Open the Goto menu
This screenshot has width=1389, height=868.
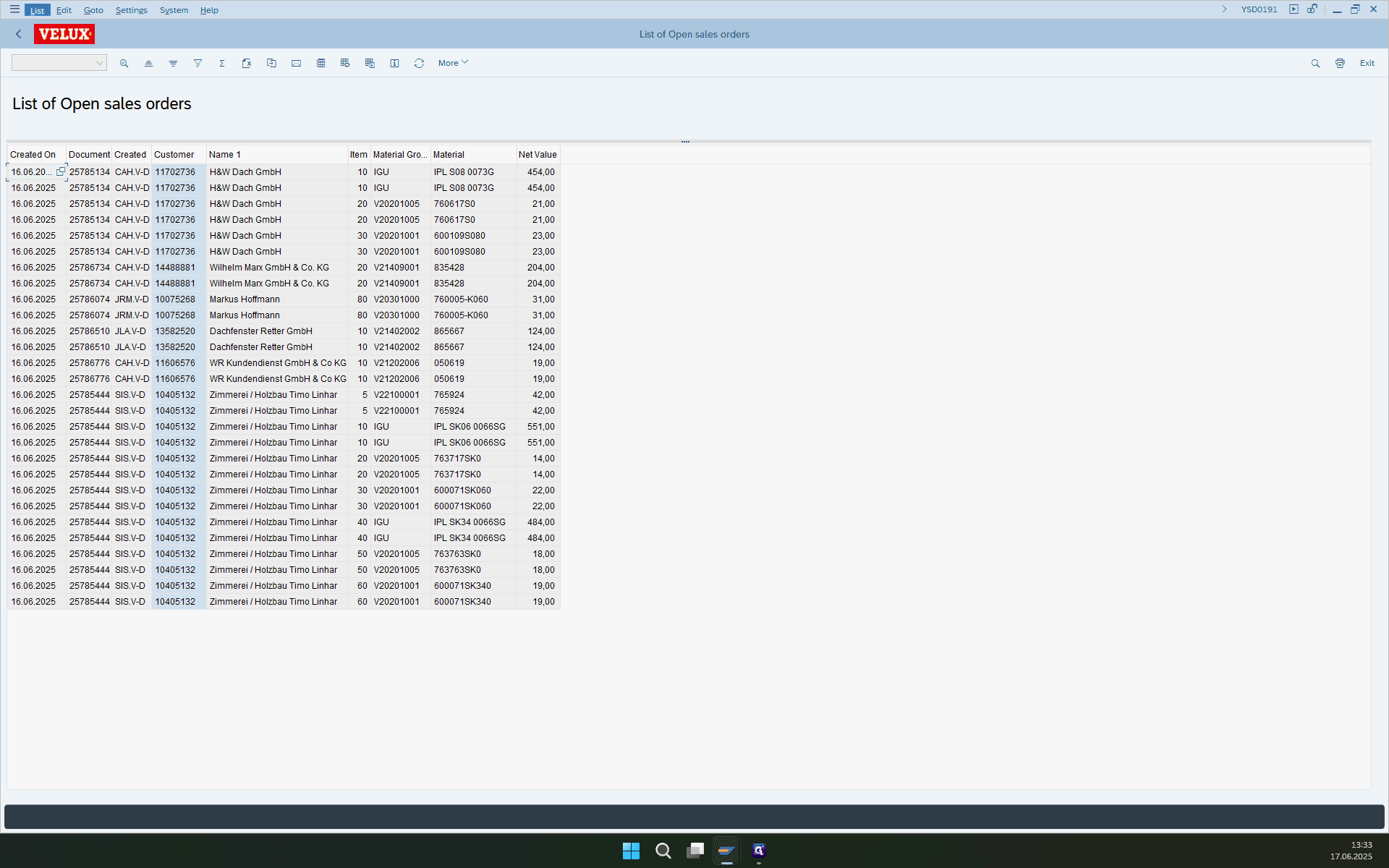point(93,10)
